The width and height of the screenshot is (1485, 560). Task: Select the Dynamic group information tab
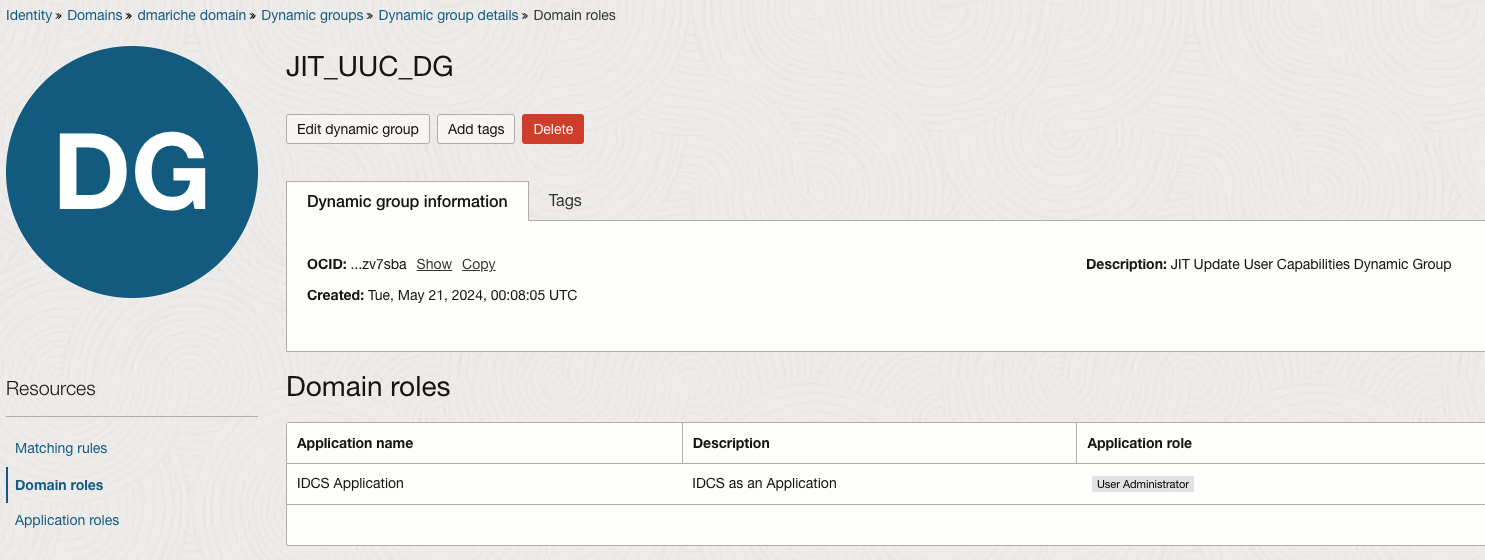click(407, 201)
